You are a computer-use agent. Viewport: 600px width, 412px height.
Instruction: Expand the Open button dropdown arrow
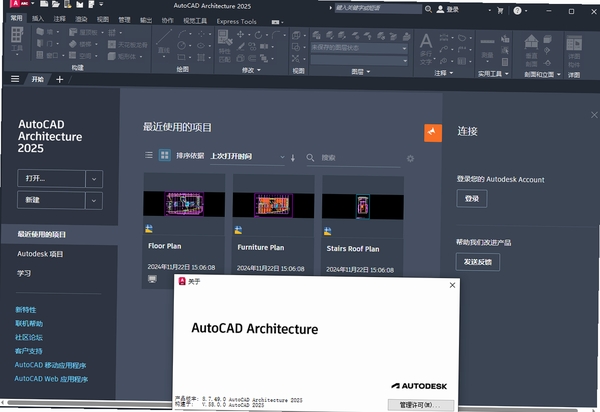click(x=94, y=179)
